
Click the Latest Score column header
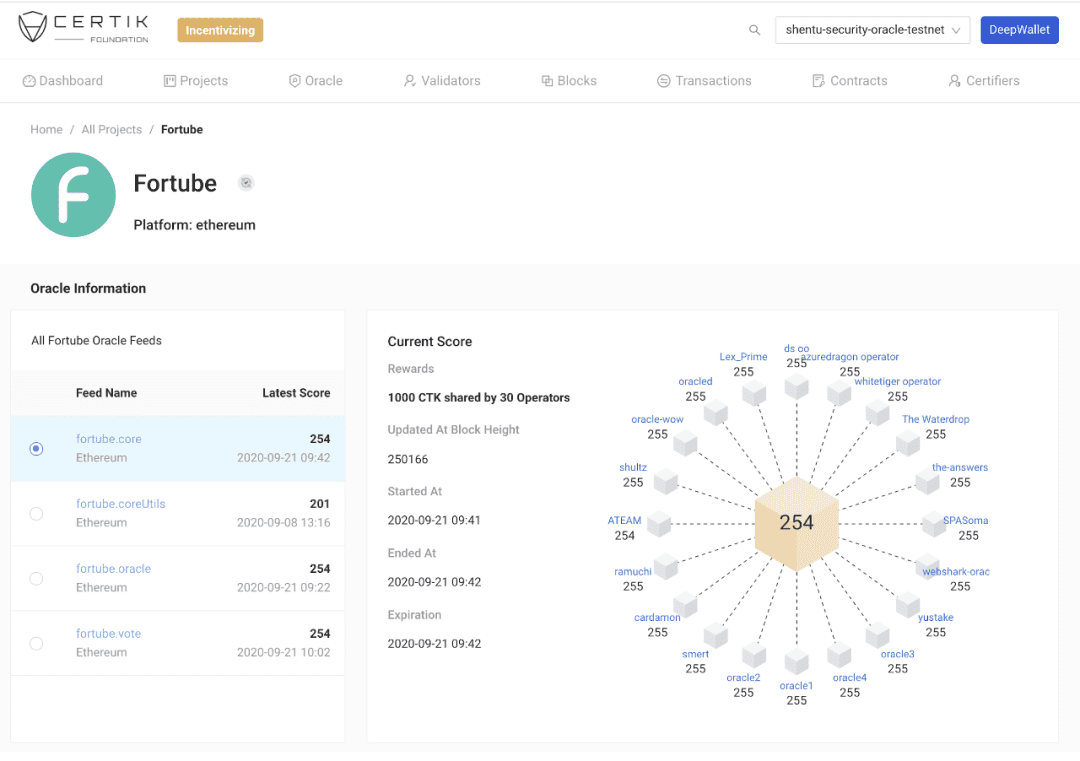[296, 393]
